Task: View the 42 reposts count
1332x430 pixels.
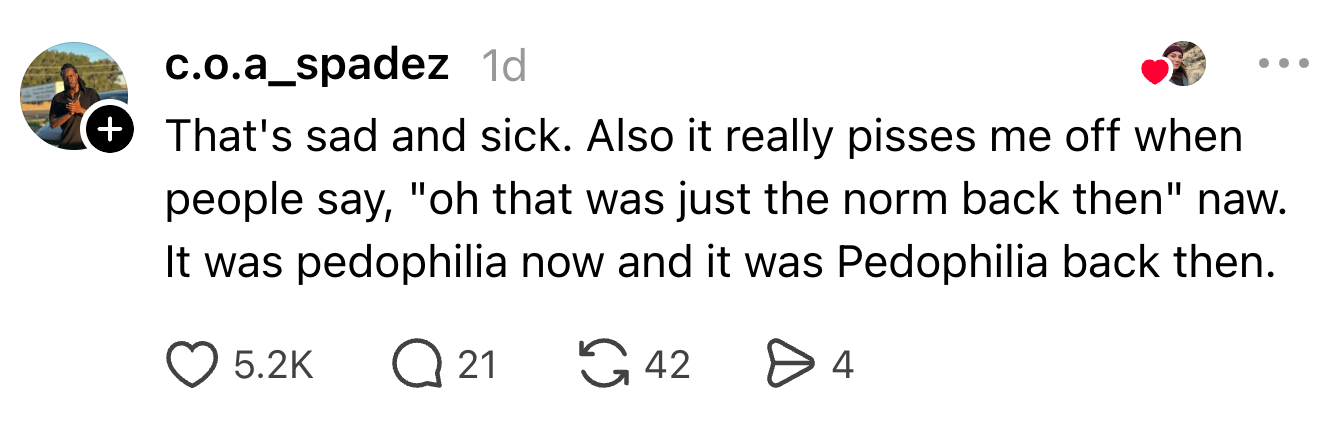Action: point(667,366)
